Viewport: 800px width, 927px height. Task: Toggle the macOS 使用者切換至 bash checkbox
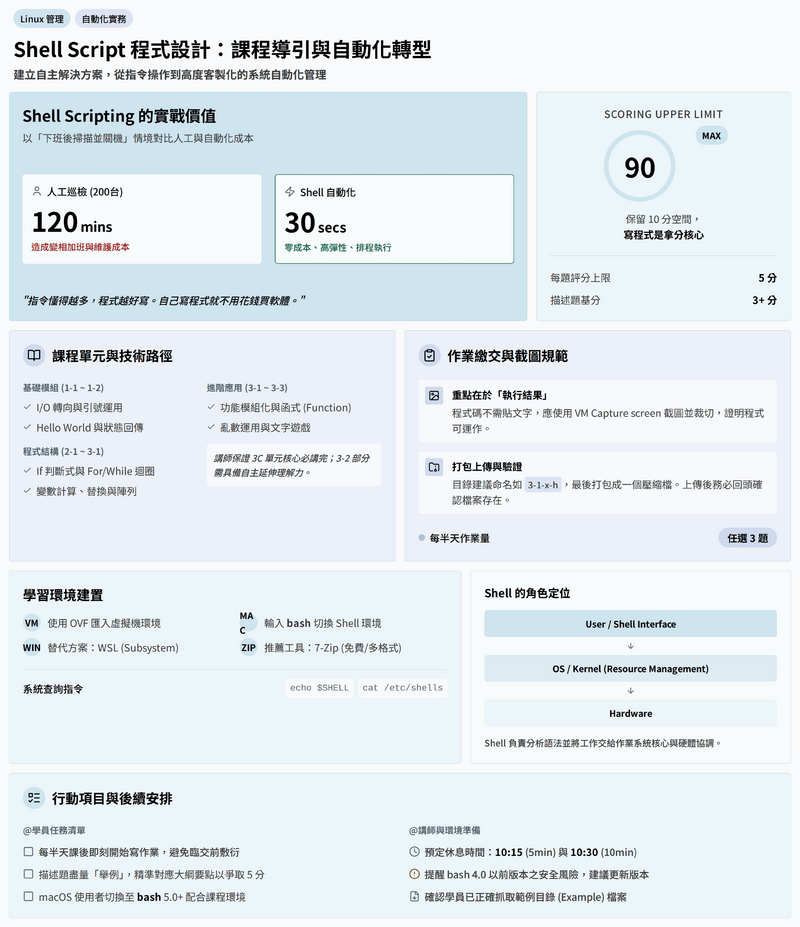(x=28, y=897)
